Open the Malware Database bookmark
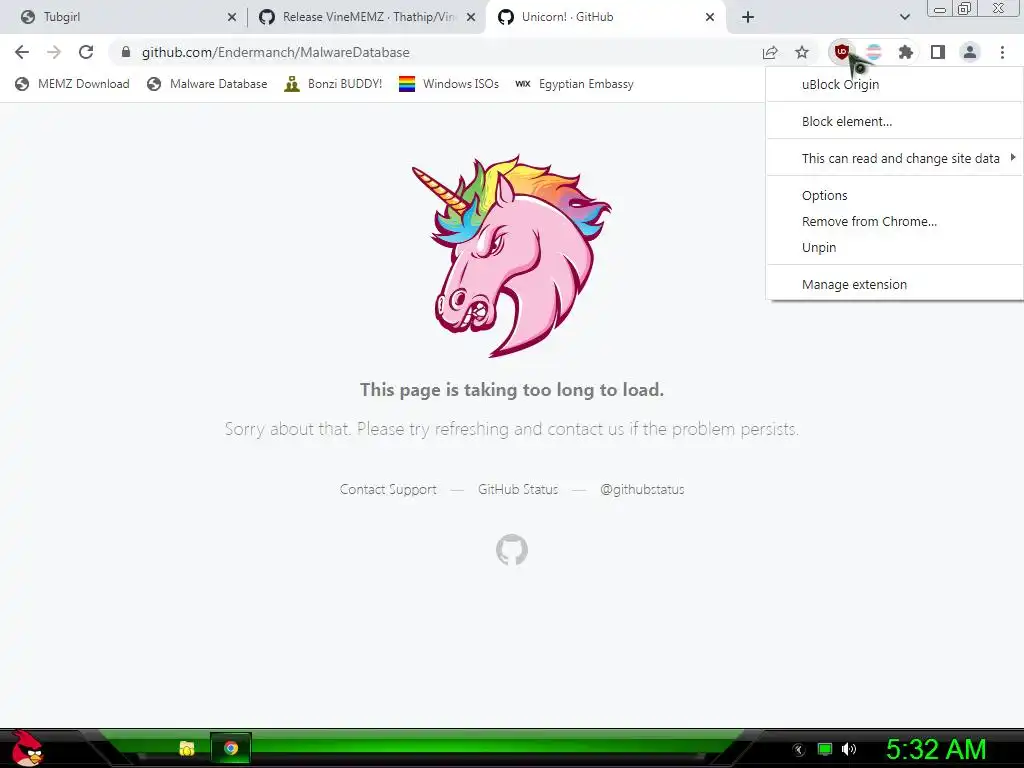This screenshot has width=1024, height=768. pos(208,84)
